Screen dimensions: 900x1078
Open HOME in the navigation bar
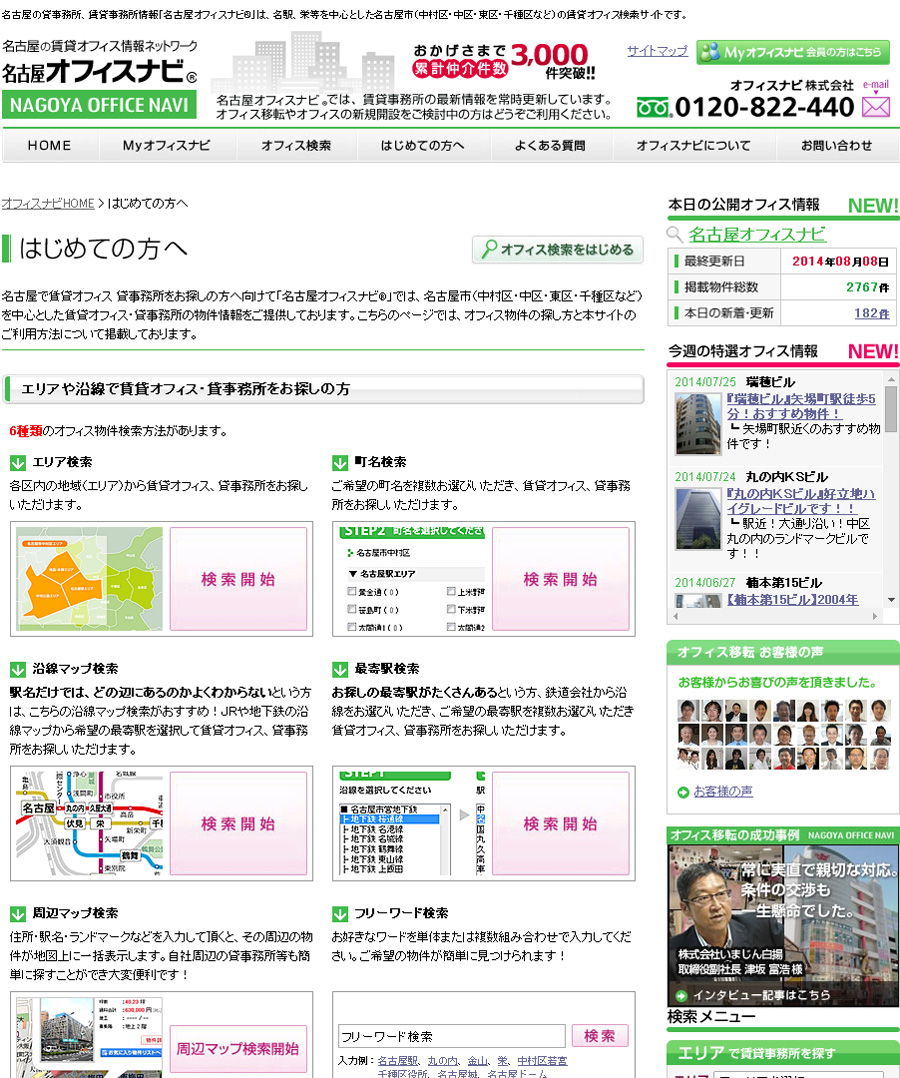[x=50, y=146]
